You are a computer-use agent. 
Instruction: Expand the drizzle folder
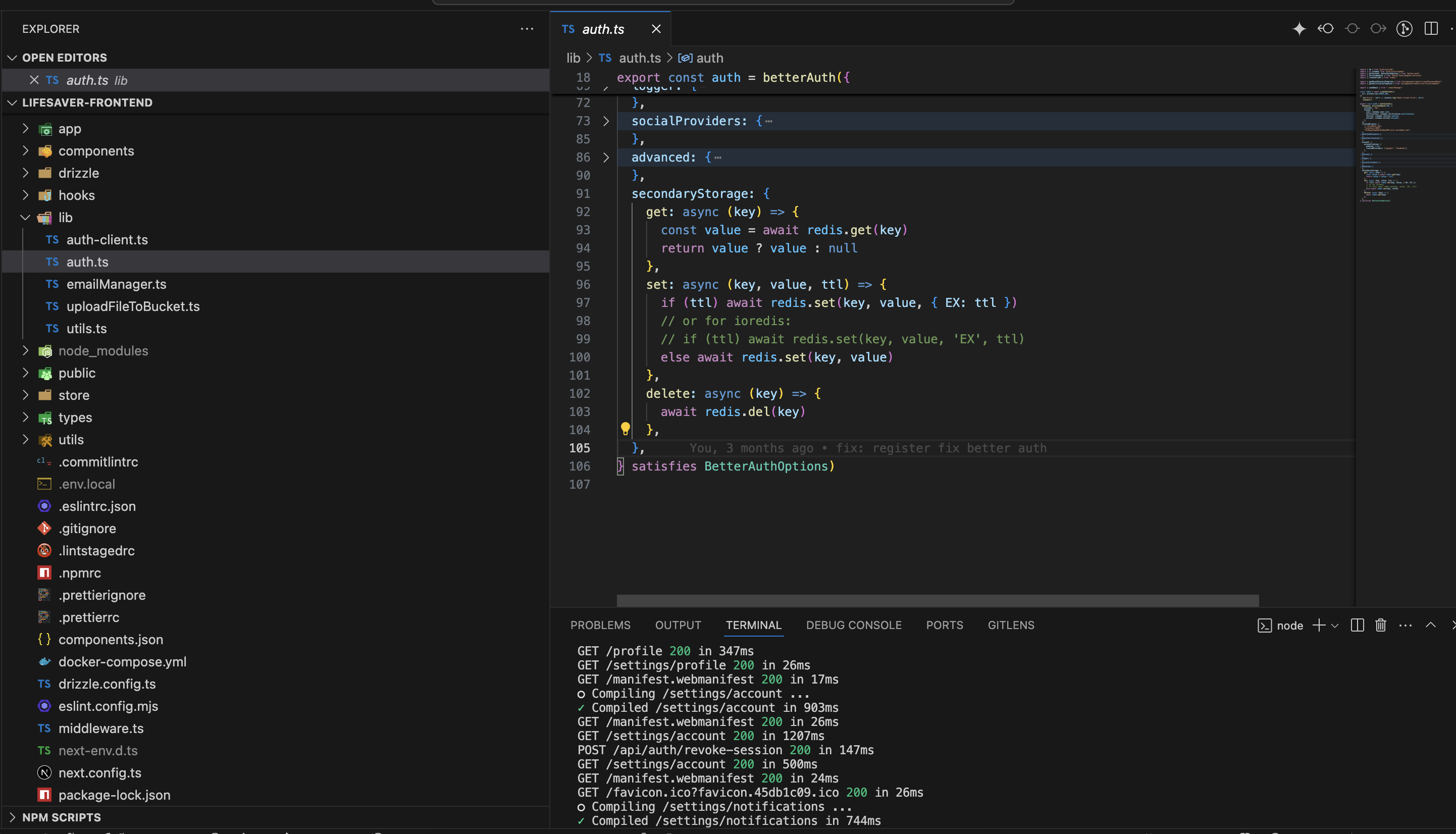coord(275,173)
